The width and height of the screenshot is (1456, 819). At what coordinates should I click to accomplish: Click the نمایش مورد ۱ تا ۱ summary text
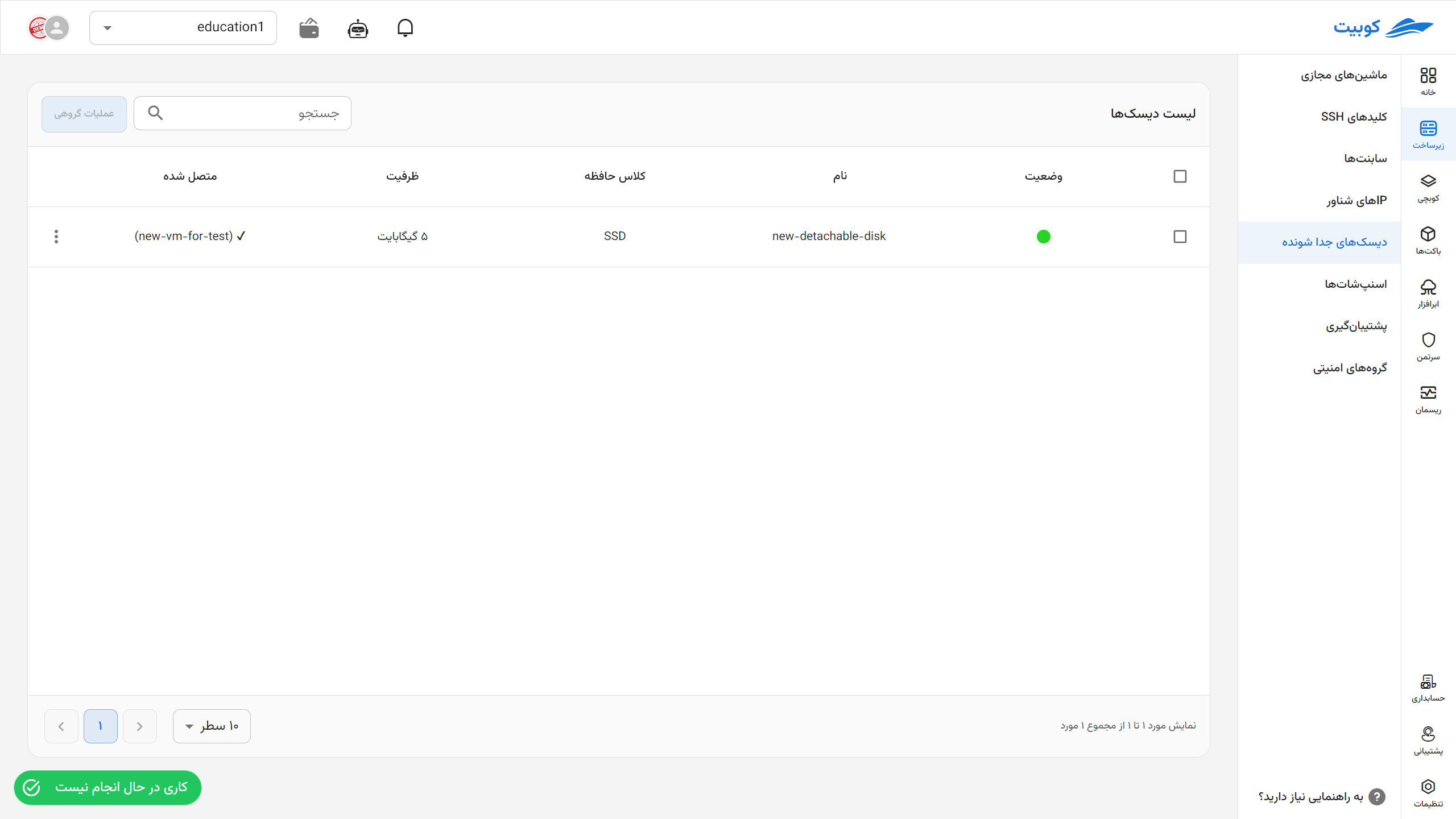pyautogui.click(x=1128, y=726)
